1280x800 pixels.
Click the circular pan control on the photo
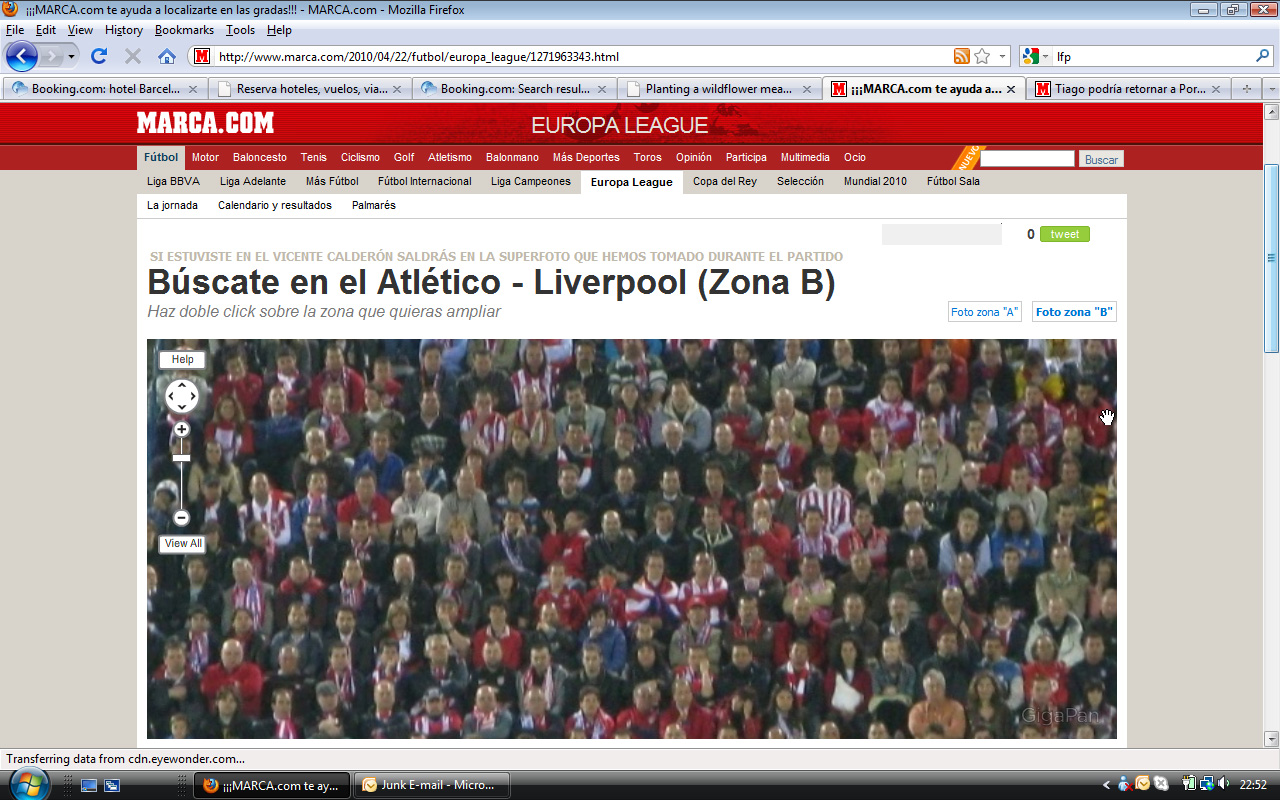[x=182, y=396]
